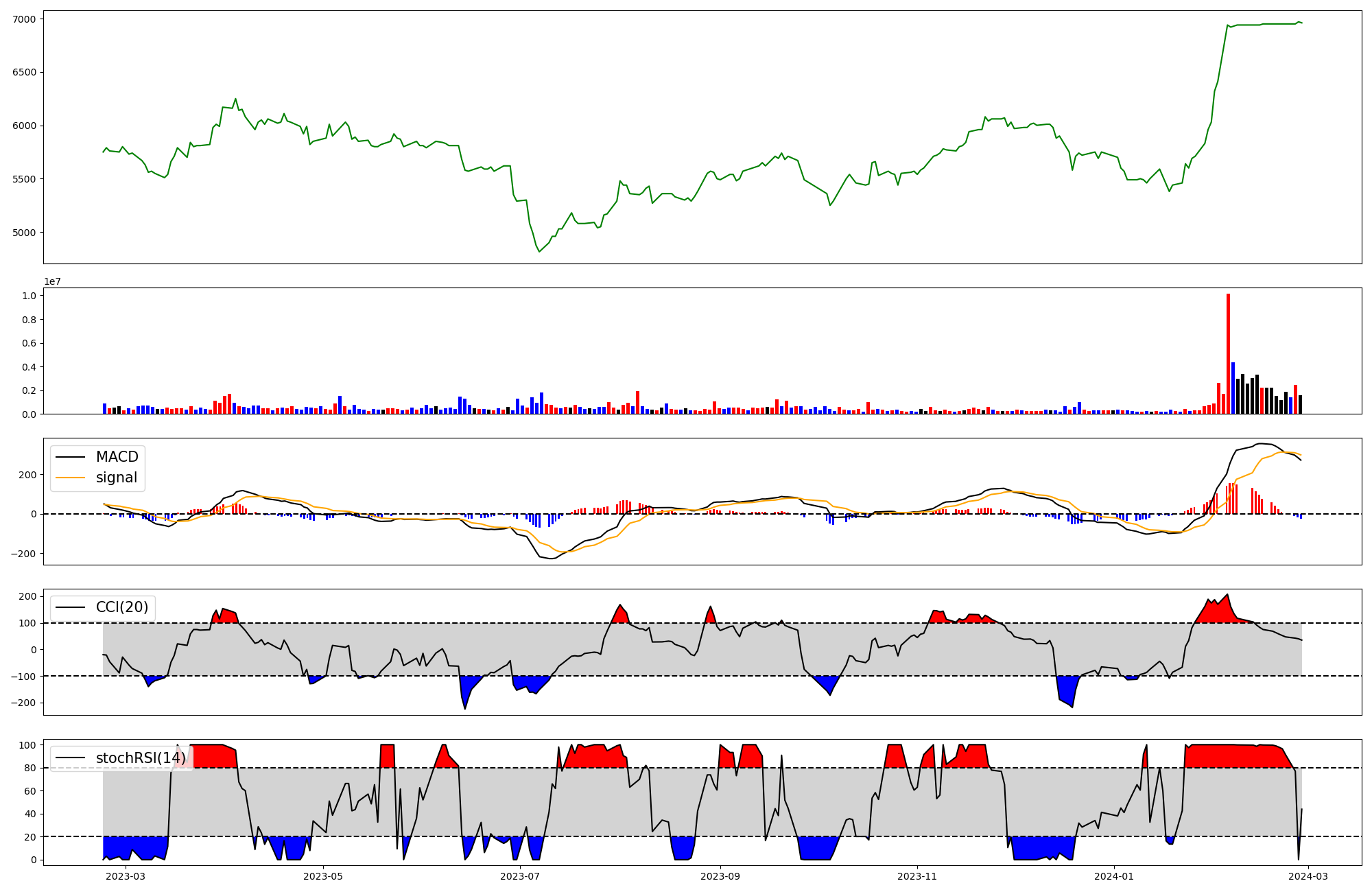1372x892 pixels.
Task: Click the 2024-03 x-axis tick label
Action: [x=1309, y=876]
